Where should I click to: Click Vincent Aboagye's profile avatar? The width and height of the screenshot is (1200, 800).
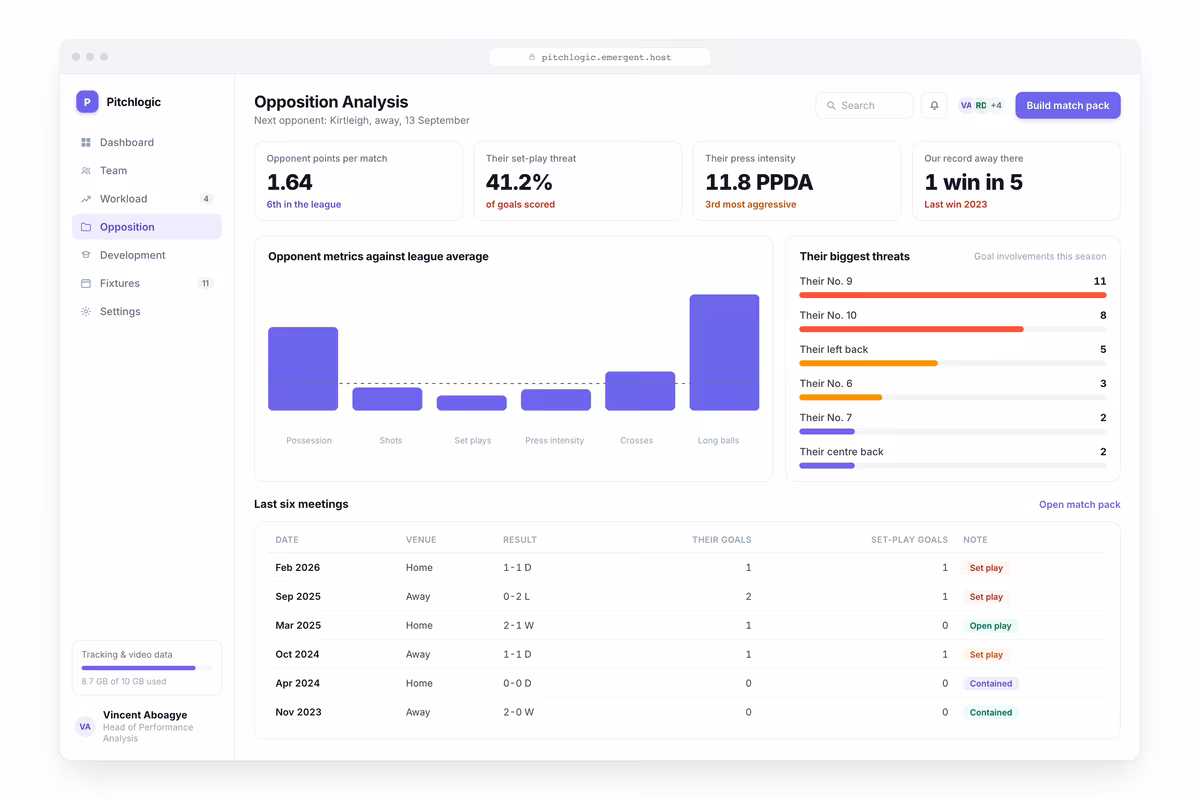85,727
